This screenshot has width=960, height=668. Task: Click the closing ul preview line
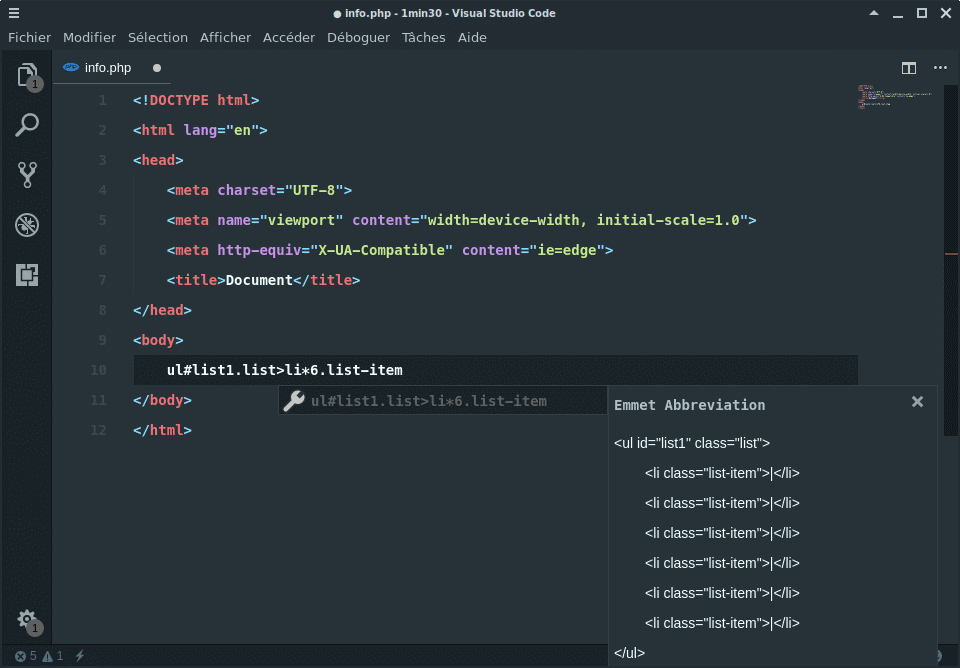[x=629, y=653]
